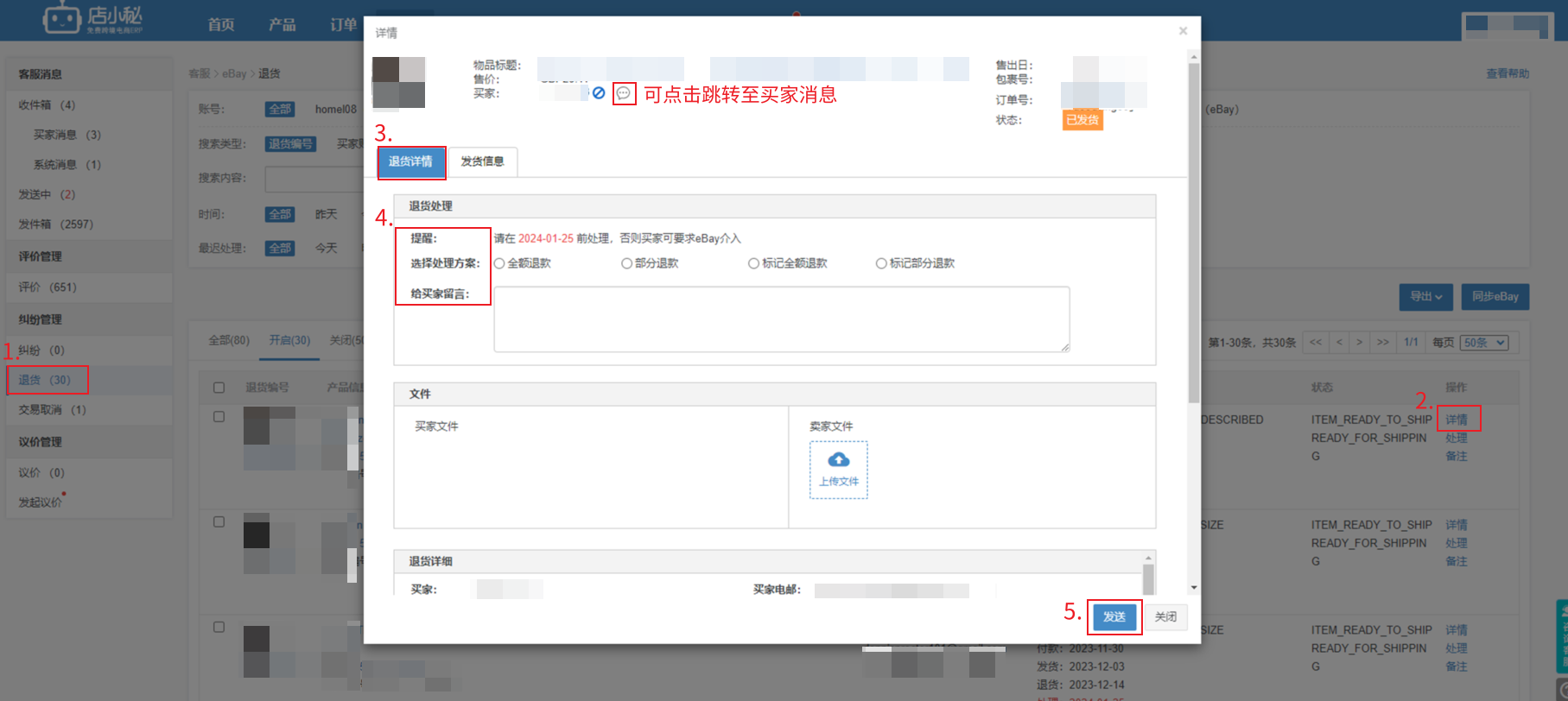
Task: Expand the 导出 dropdown button
Action: [x=1425, y=297]
